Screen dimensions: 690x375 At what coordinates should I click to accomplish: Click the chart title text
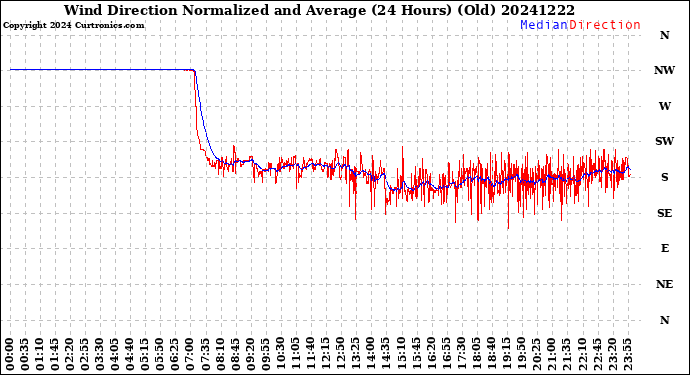pyautogui.click(x=319, y=10)
